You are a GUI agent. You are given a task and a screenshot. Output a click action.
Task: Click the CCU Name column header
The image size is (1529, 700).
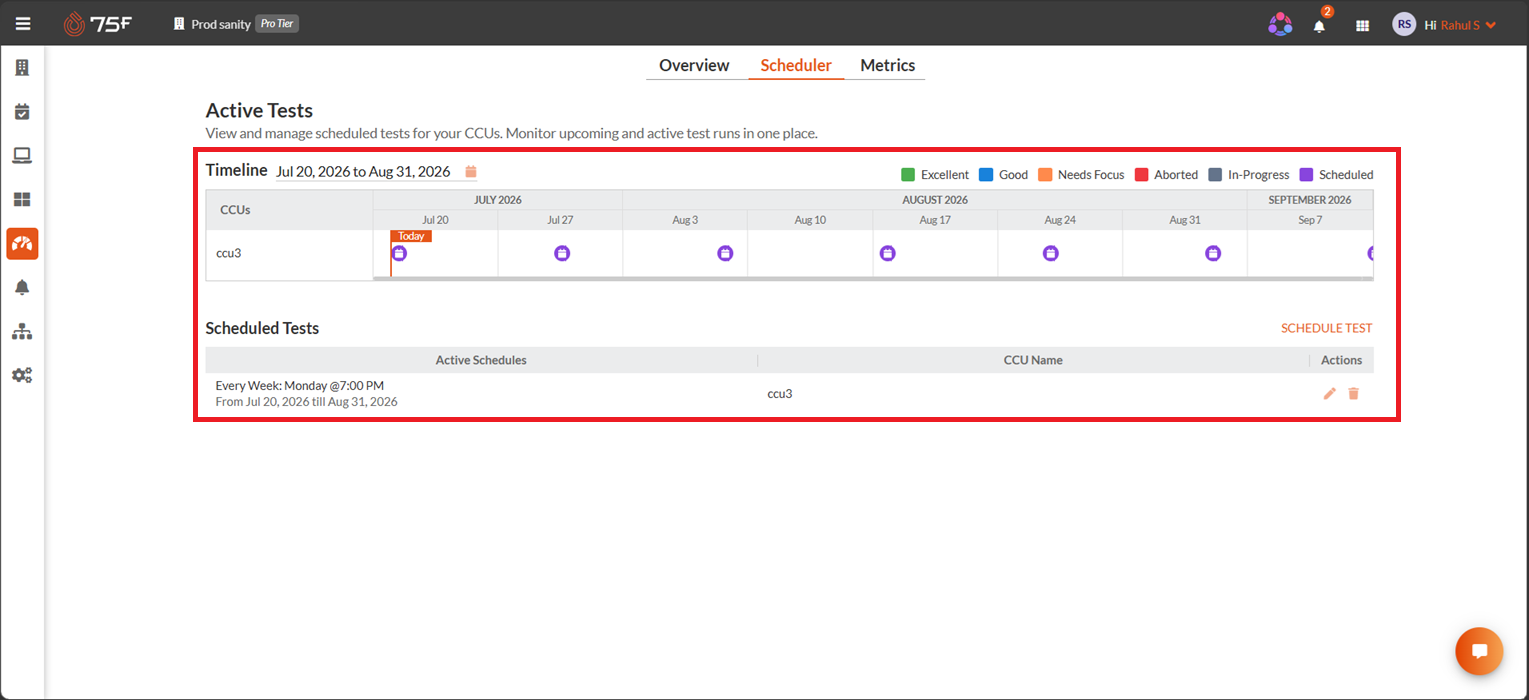pyautogui.click(x=1033, y=360)
